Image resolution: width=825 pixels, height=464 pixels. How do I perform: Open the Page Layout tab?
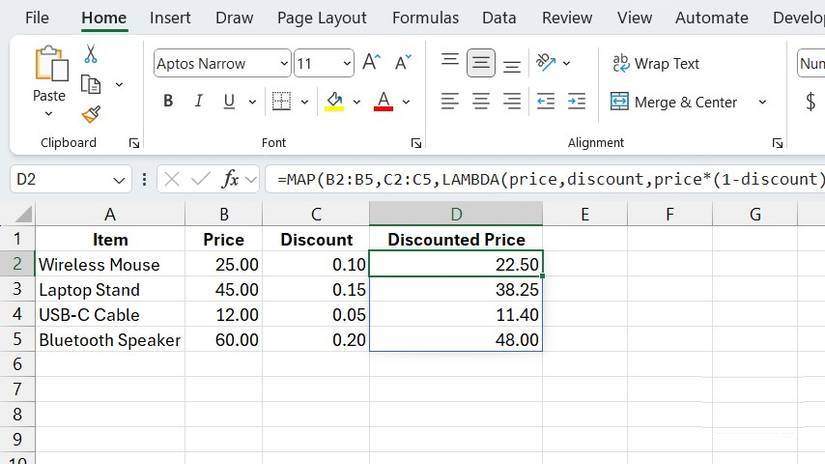click(321, 18)
